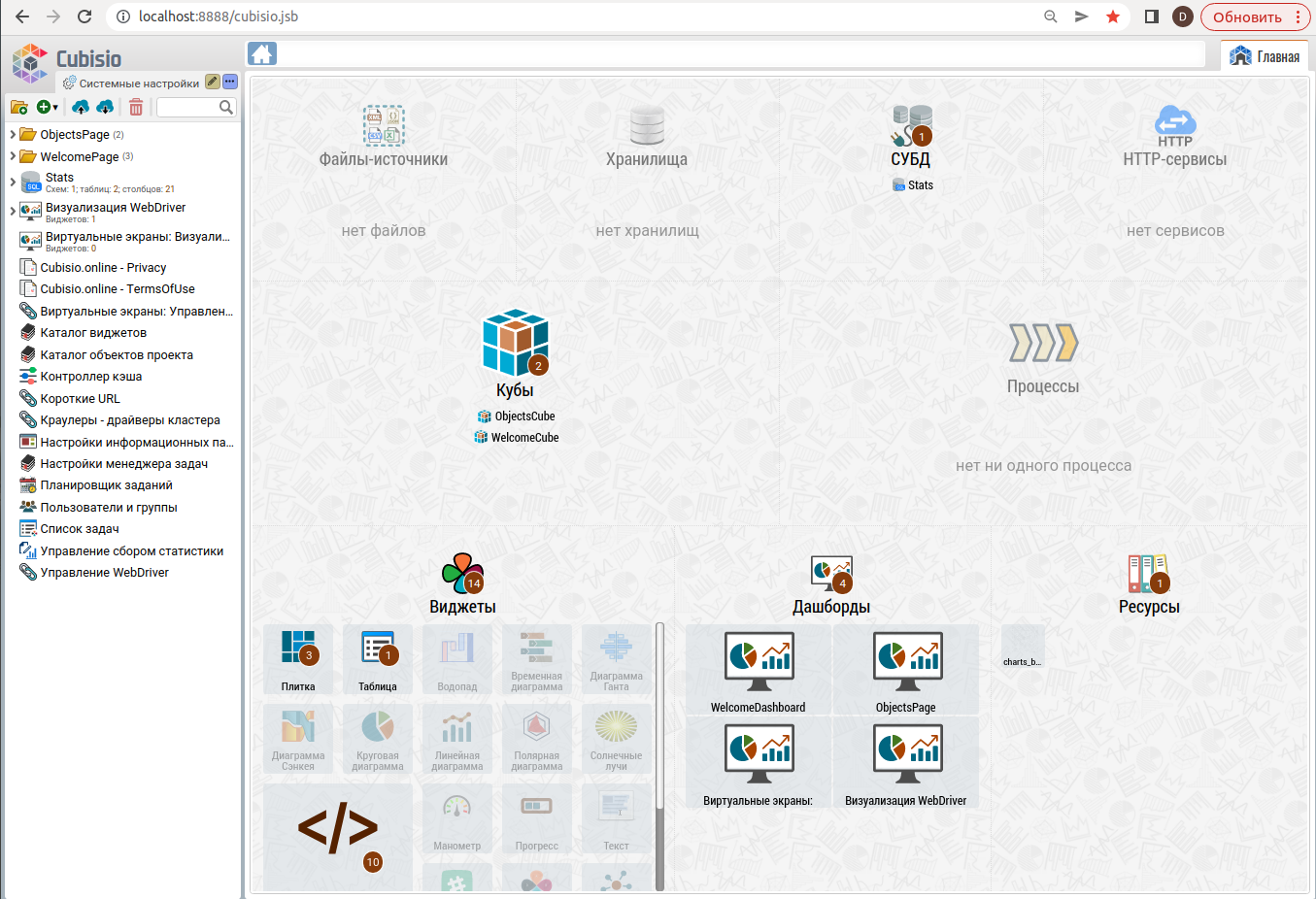The width and height of the screenshot is (1316, 899).
Task: Click the Home icon above the workspace
Action: click(262, 54)
